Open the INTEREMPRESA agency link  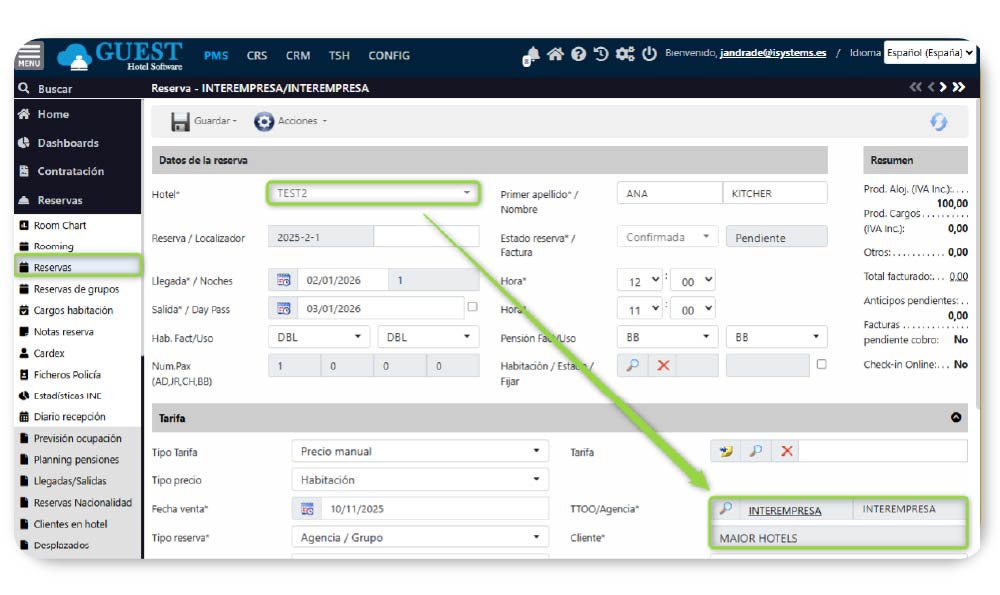[784, 510]
